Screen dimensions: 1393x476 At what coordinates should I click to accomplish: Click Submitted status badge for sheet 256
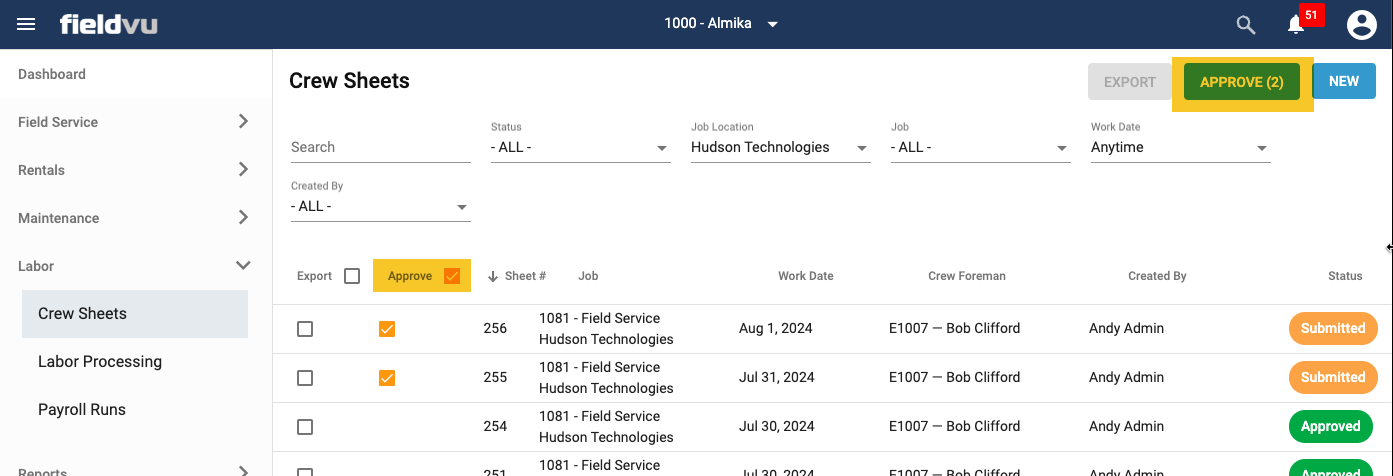pyautogui.click(x=1333, y=328)
